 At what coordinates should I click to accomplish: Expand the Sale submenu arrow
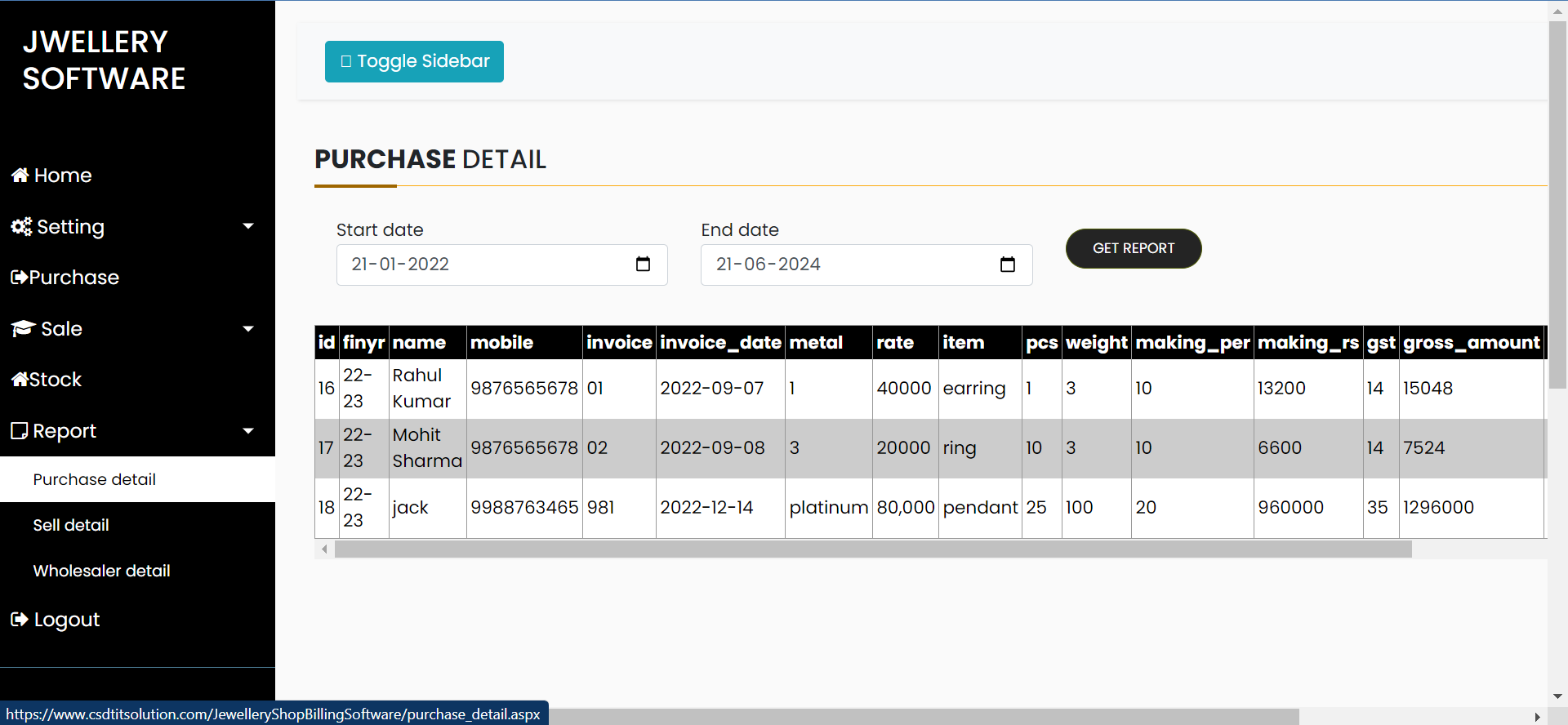pos(248,329)
